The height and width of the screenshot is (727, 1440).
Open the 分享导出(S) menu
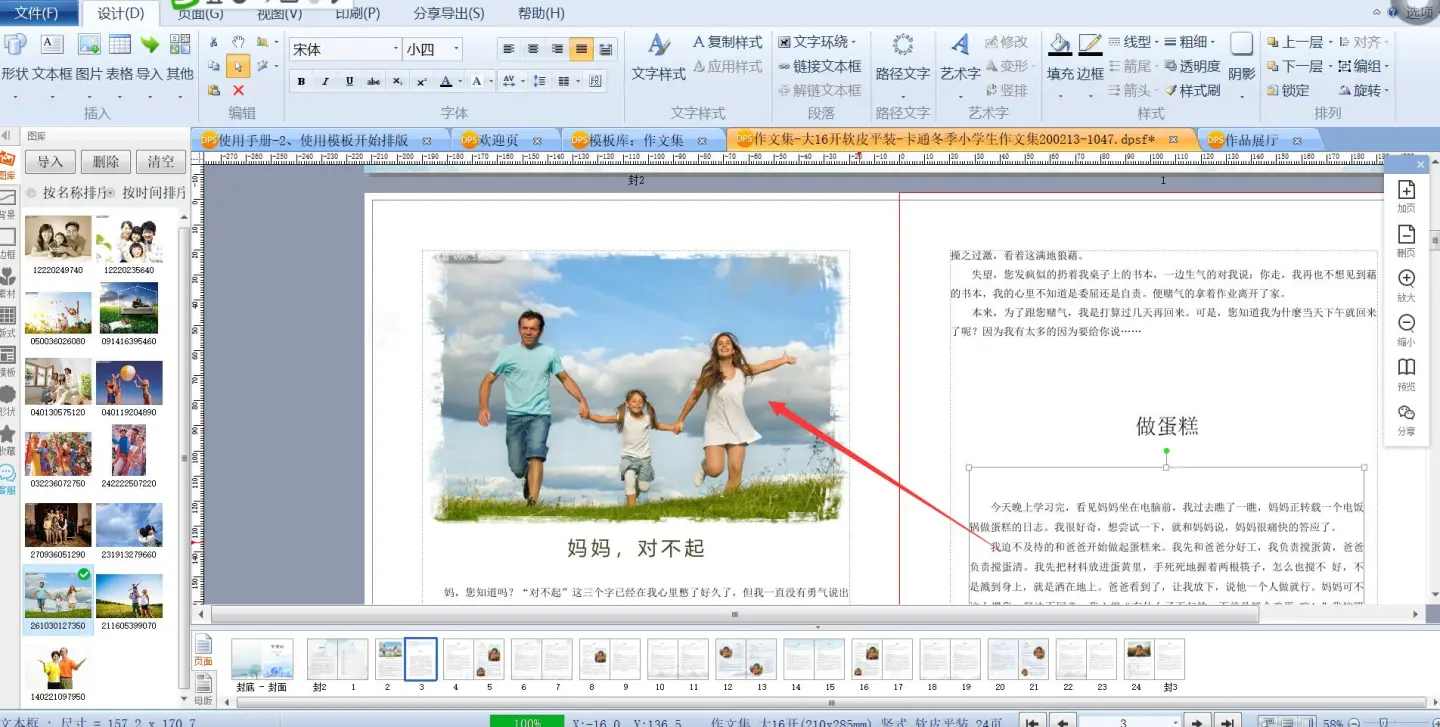pos(448,13)
